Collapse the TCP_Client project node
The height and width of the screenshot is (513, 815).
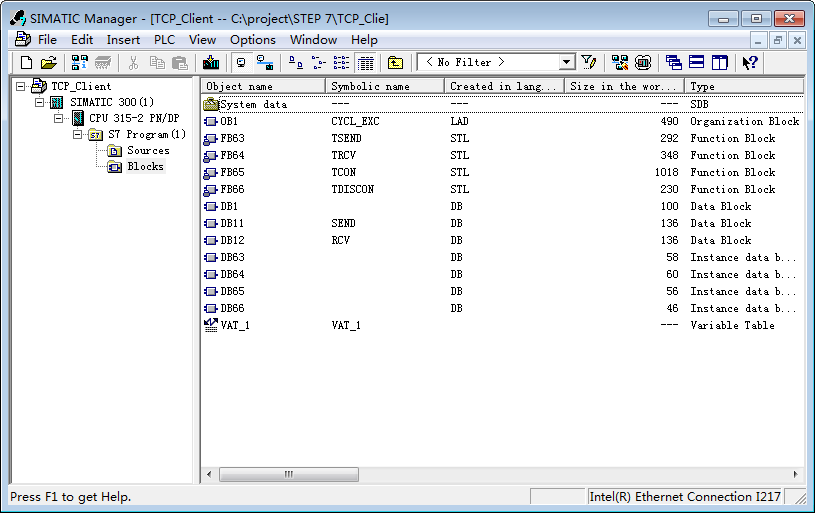(20, 86)
